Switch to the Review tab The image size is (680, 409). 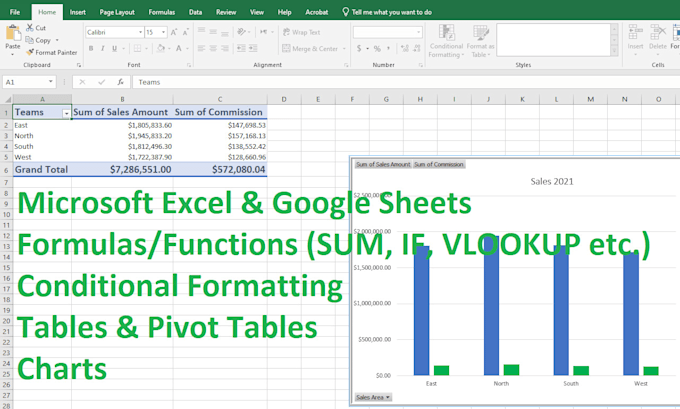pos(226,12)
